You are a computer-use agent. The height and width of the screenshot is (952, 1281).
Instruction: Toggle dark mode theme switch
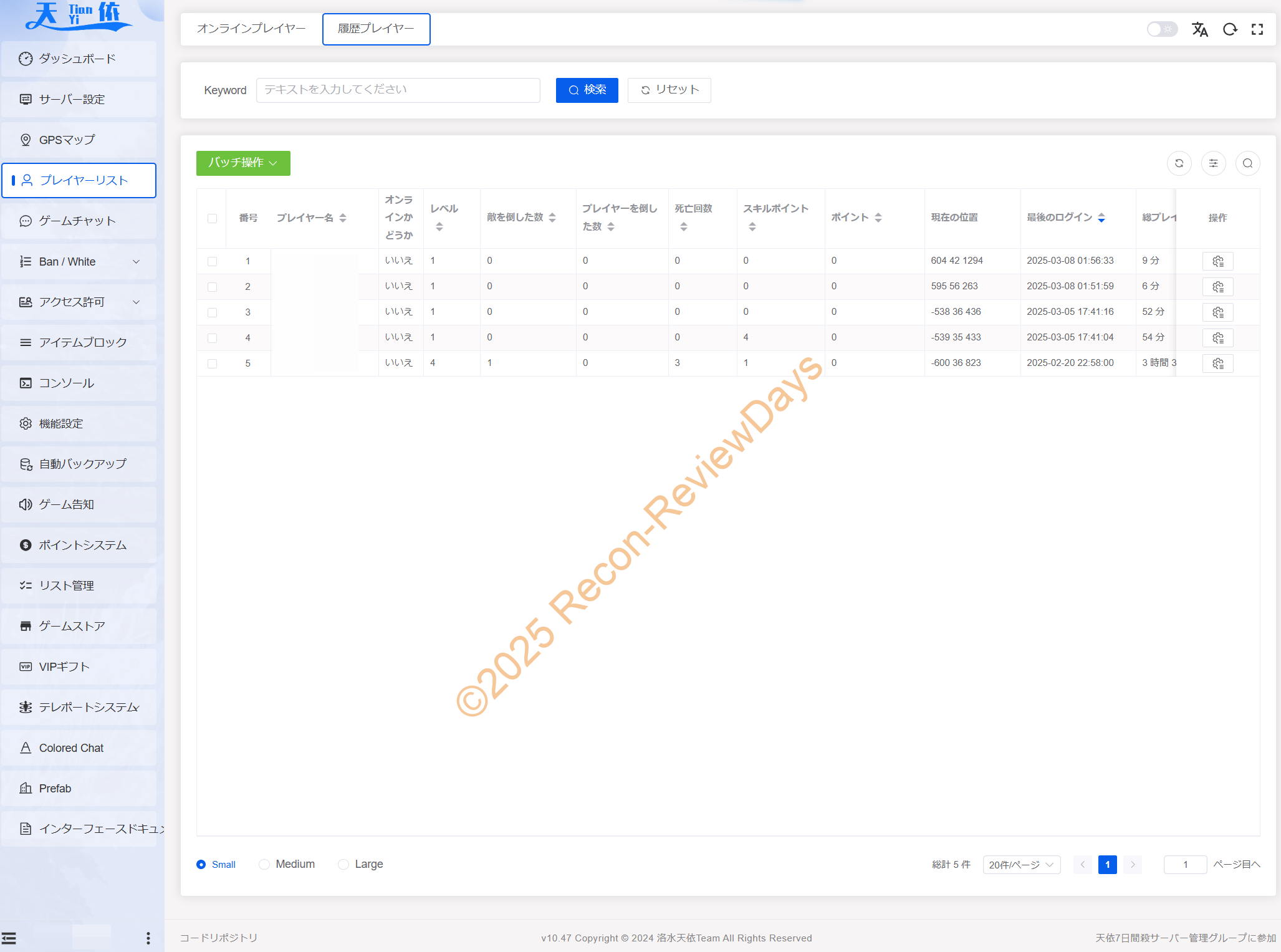click(x=1161, y=29)
